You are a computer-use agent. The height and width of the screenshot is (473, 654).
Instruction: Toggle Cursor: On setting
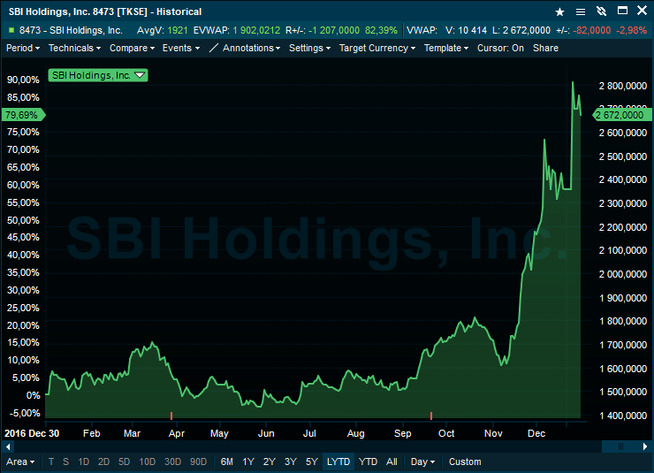501,48
